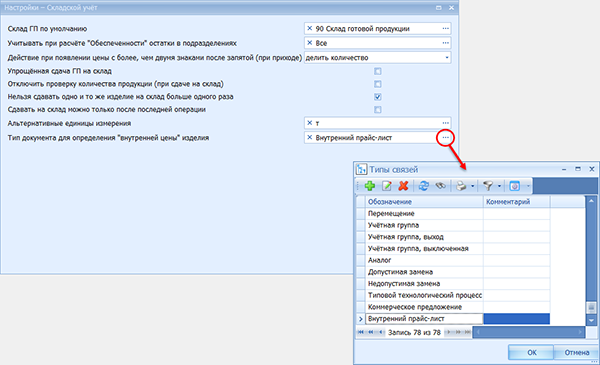Print the list with printer icon
The width and height of the screenshot is (600, 365).
tap(461, 186)
